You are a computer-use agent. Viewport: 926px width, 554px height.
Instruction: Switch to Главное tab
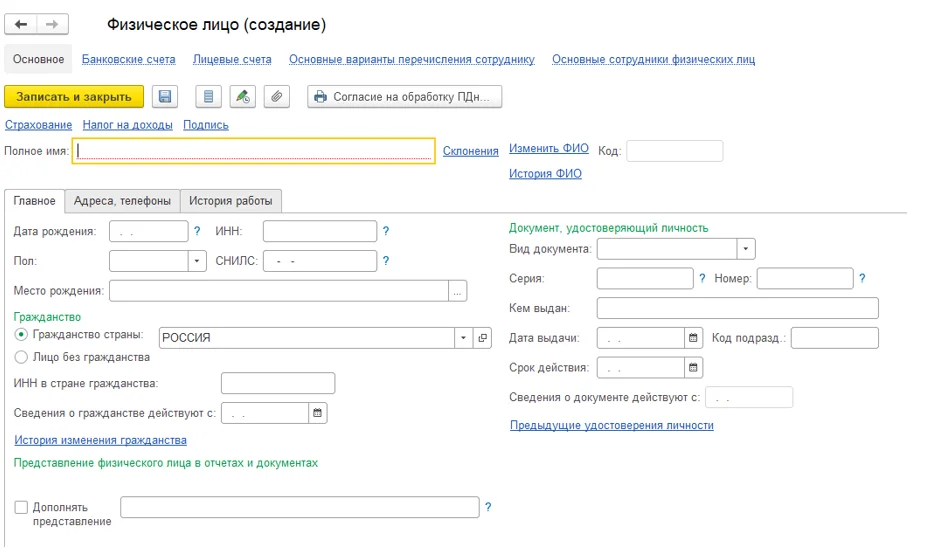(34, 201)
